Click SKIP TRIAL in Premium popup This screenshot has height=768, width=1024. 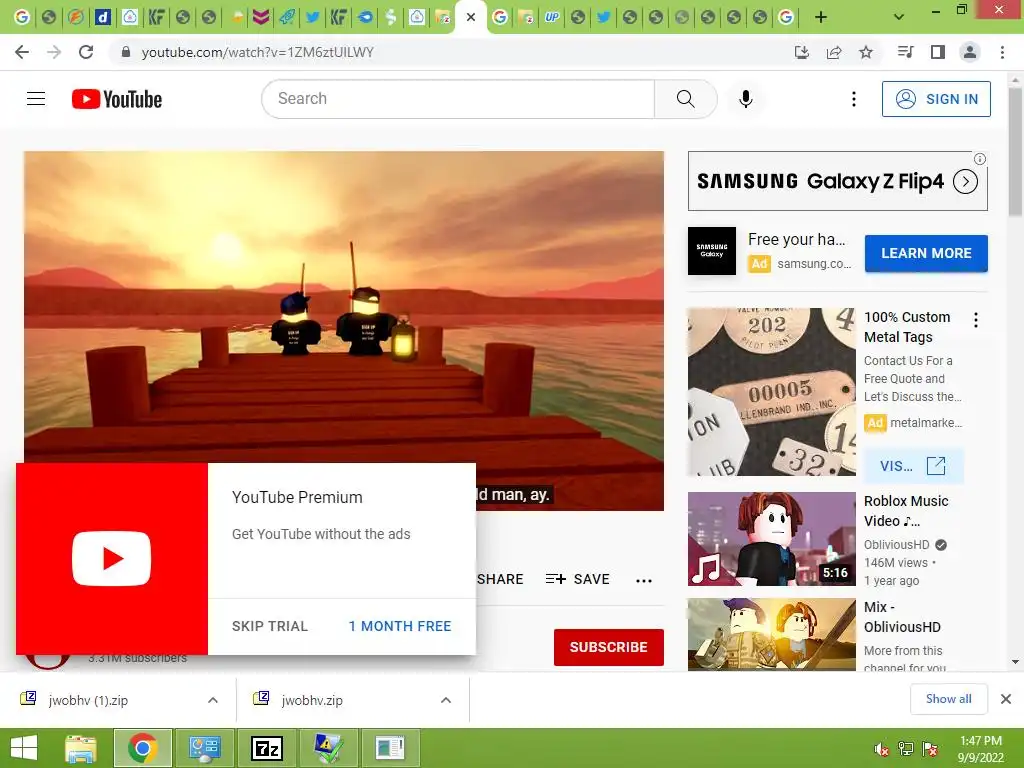[270, 626]
